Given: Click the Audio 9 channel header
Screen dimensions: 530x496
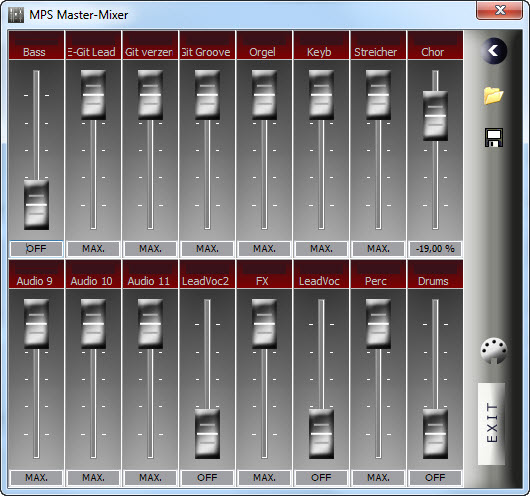Looking at the screenshot, I should [36, 274].
